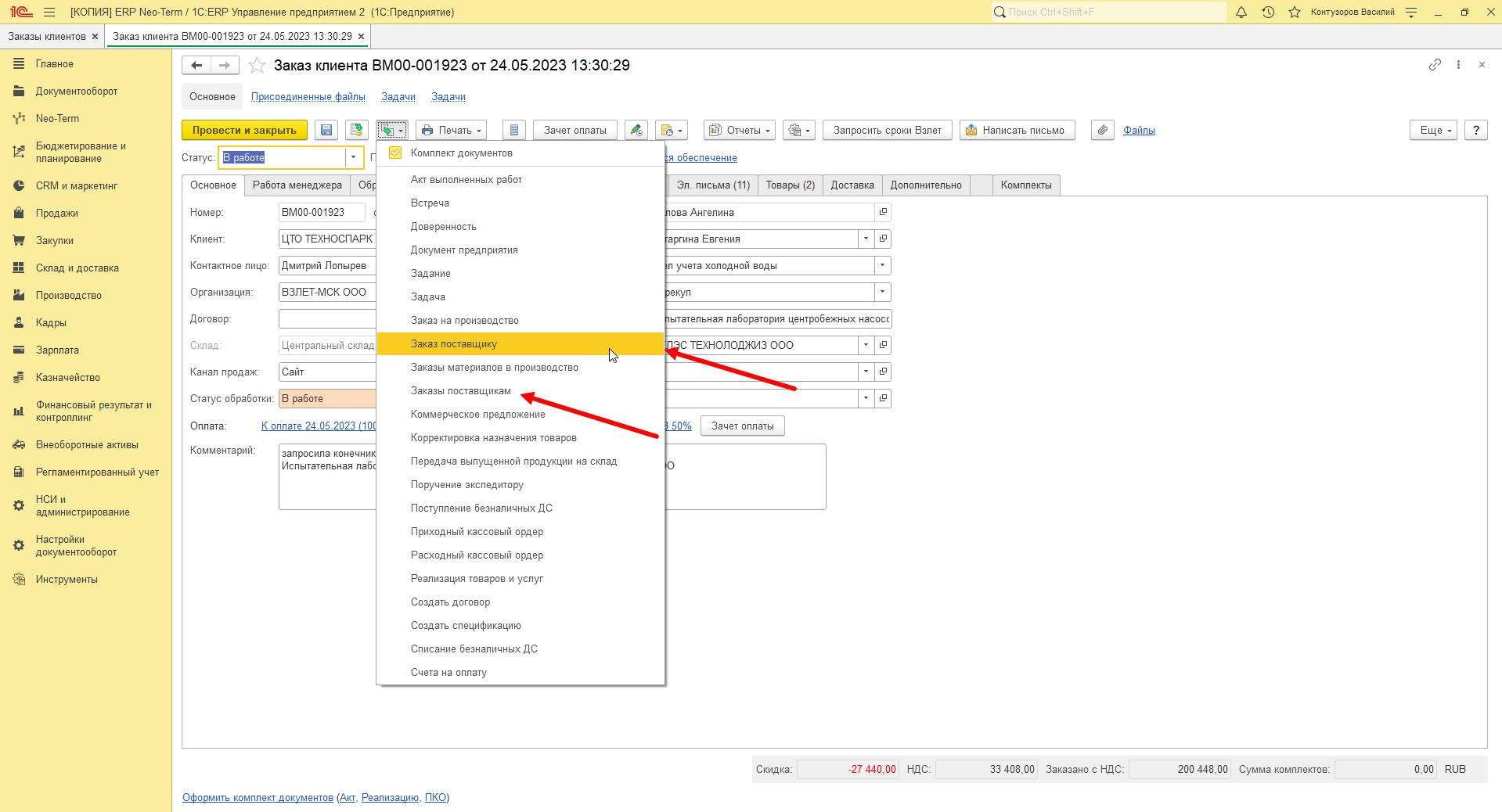Copy link to document icon

pos(1434,65)
